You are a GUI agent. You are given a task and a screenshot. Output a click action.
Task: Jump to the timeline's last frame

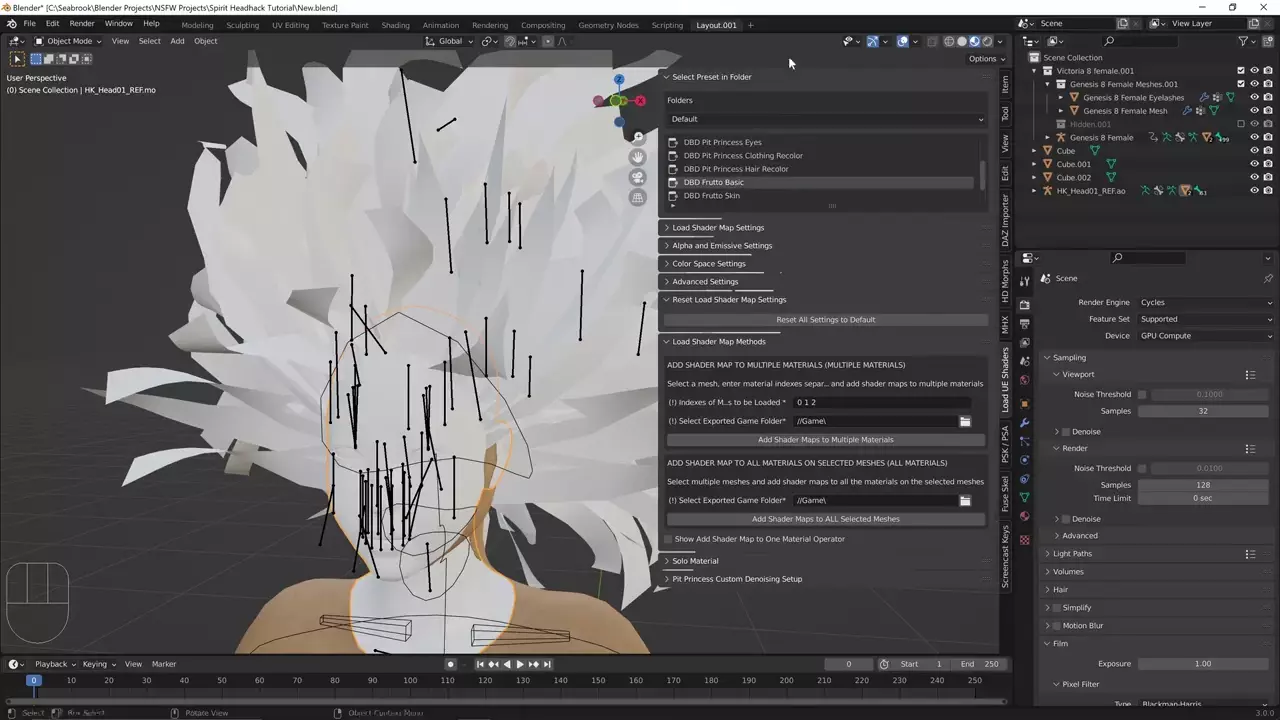pos(547,664)
